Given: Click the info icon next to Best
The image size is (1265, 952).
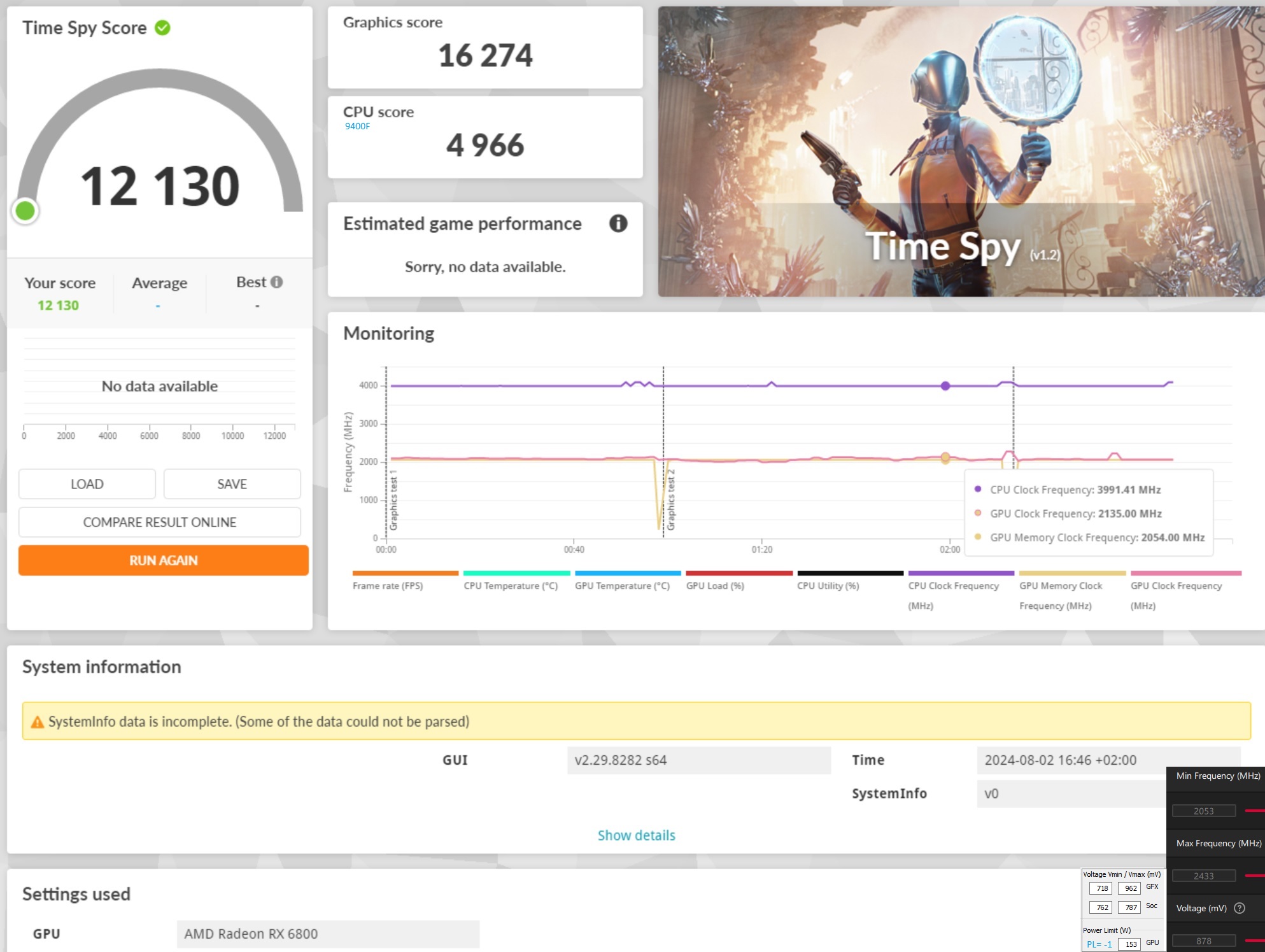Looking at the screenshot, I should pyautogui.click(x=276, y=282).
